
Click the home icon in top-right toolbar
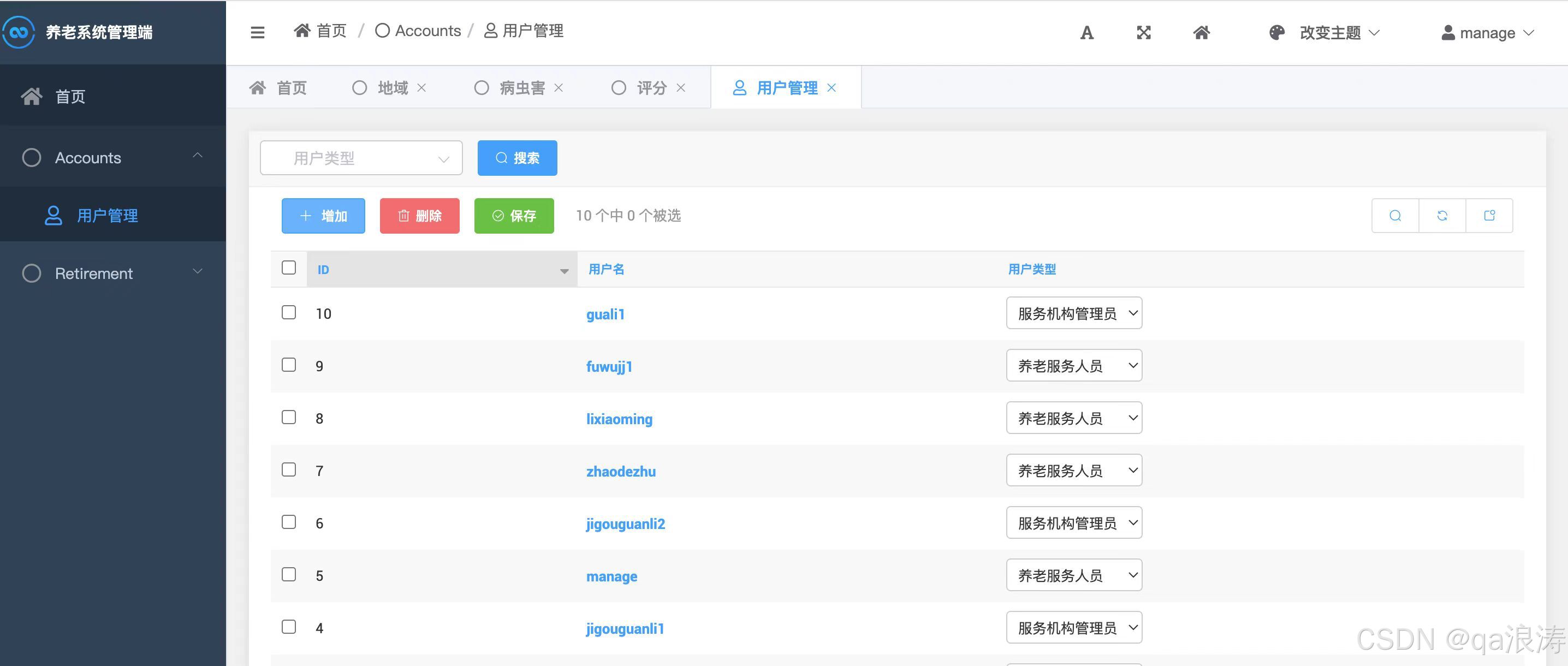[1201, 33]
